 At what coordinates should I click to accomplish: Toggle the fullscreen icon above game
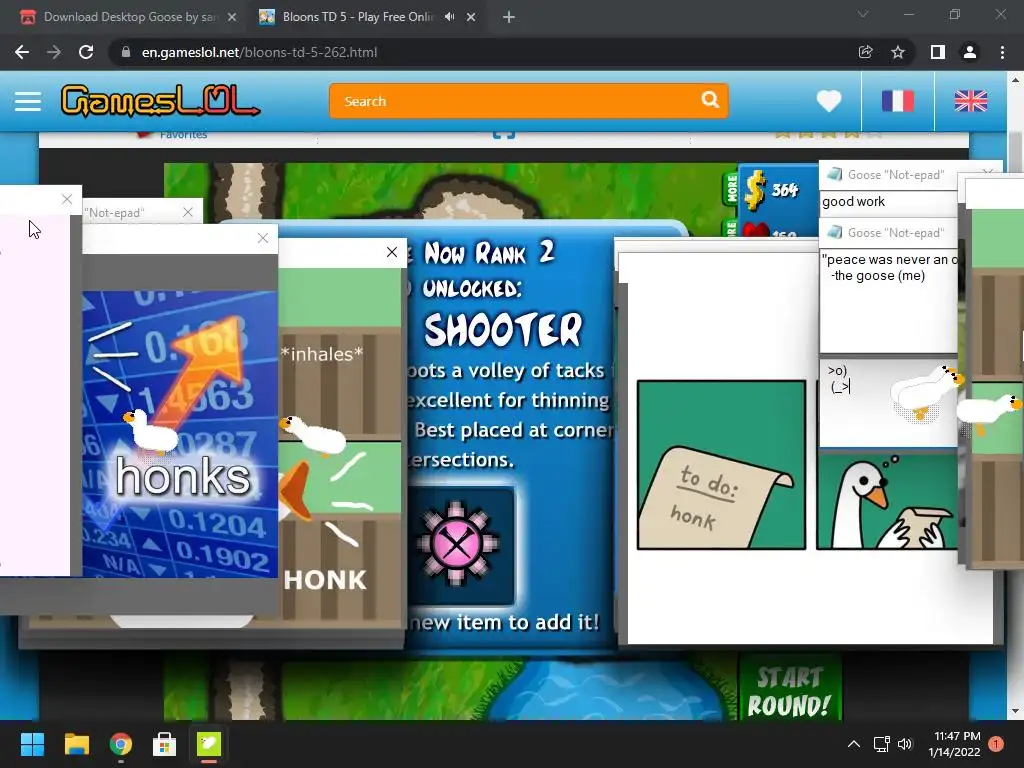pyautogui.click(x=504, y=135)
